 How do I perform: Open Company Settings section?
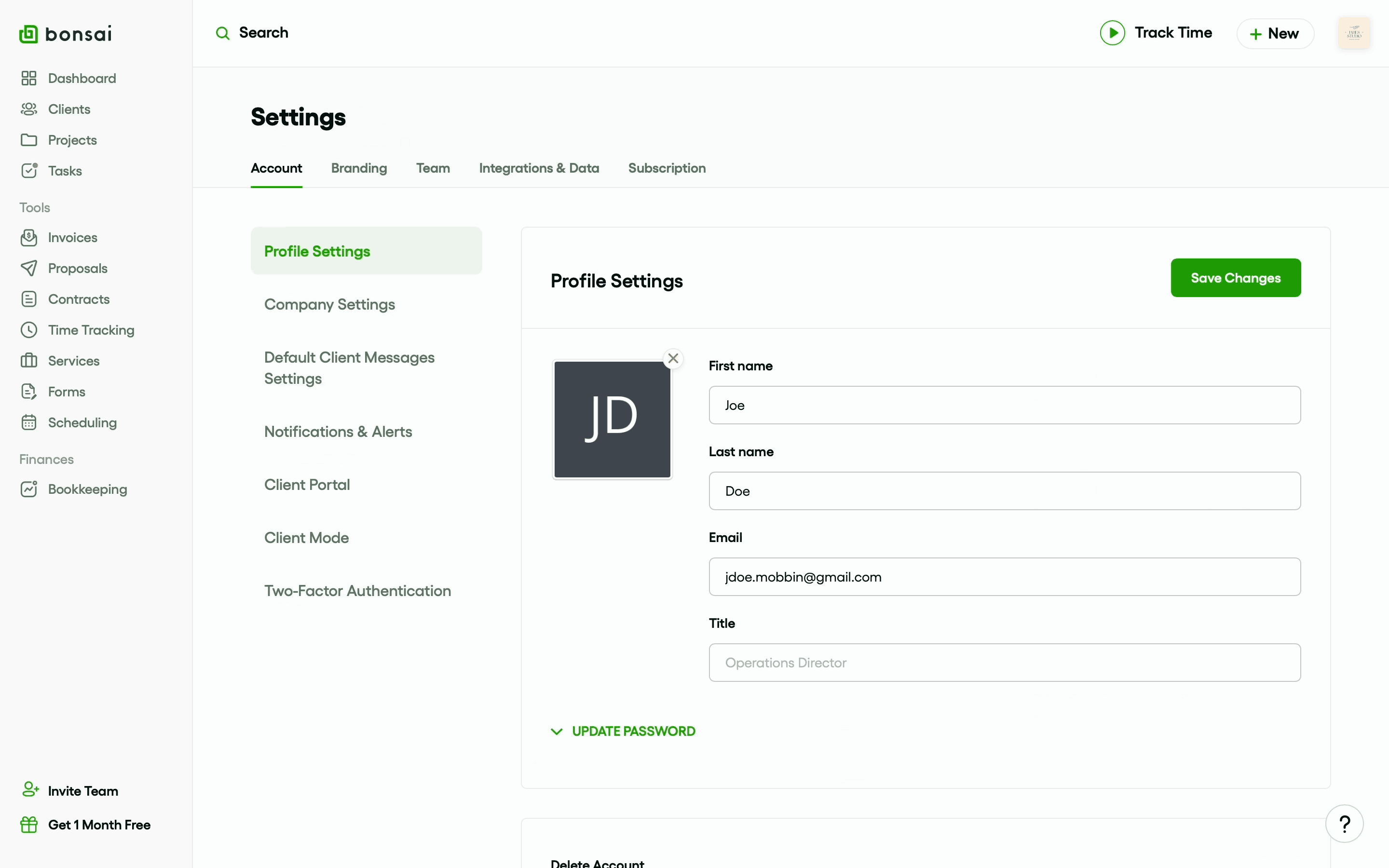pos(329,304)
